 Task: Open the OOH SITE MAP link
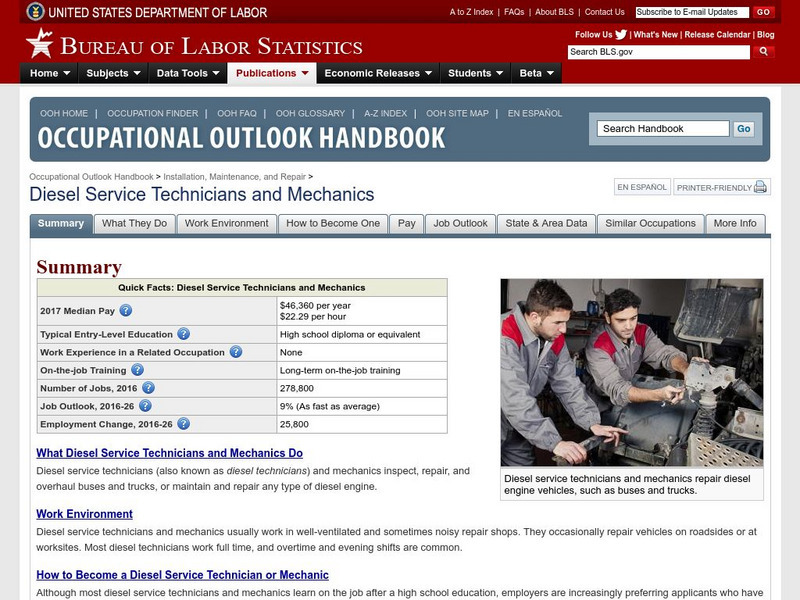click(457, 113)
